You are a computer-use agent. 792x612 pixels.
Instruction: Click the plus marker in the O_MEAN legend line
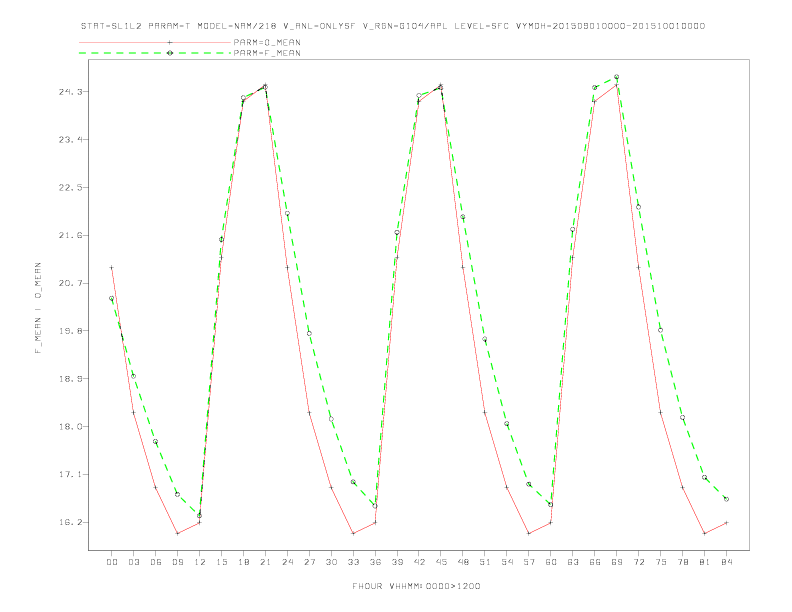(x=170, y=42)
